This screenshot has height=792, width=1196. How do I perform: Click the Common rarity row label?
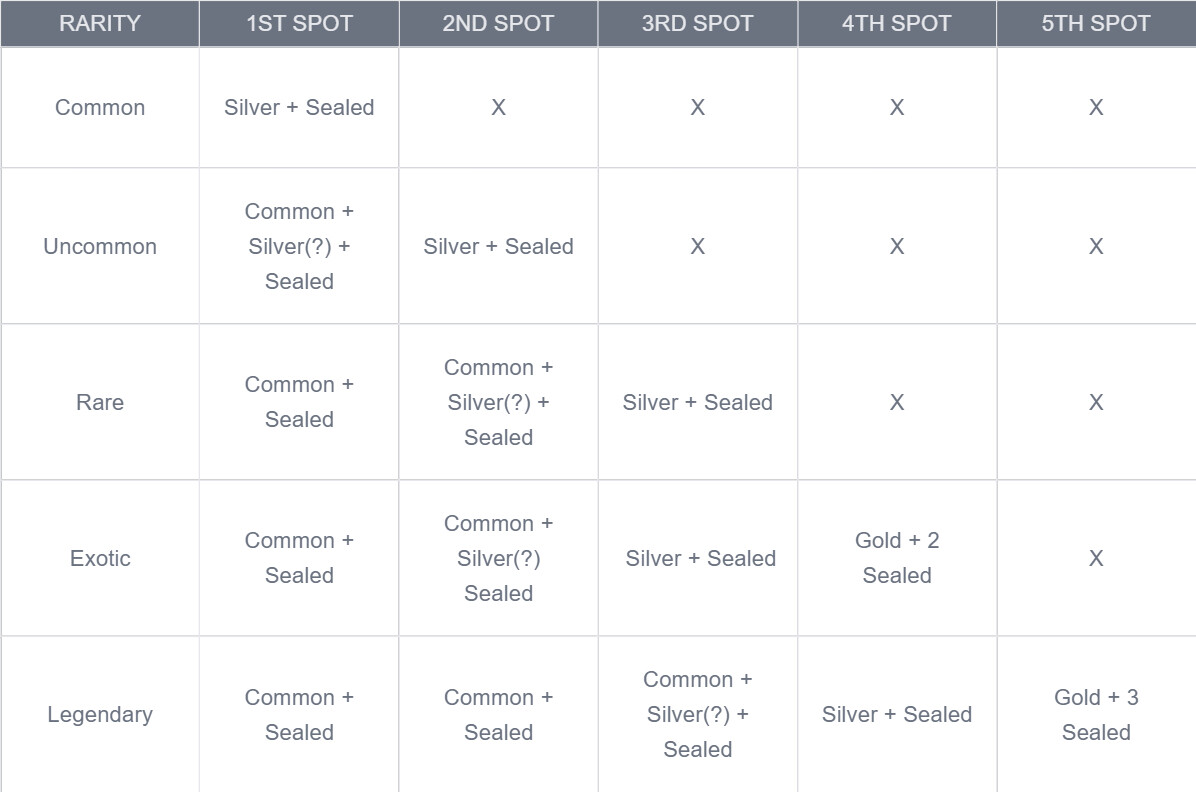pyautogui.click(x=100, y=108)
